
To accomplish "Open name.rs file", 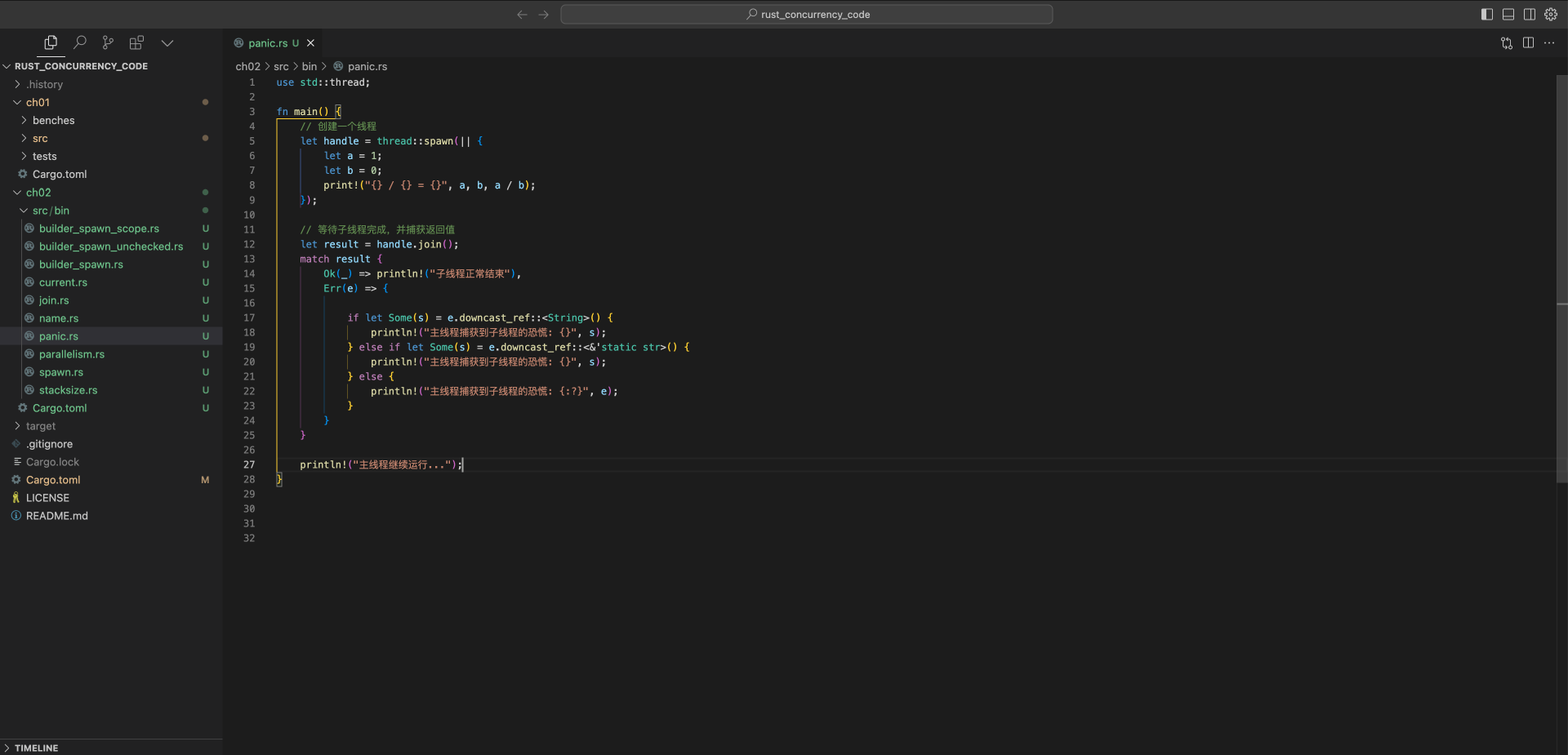I will click(x=111, y=318).
